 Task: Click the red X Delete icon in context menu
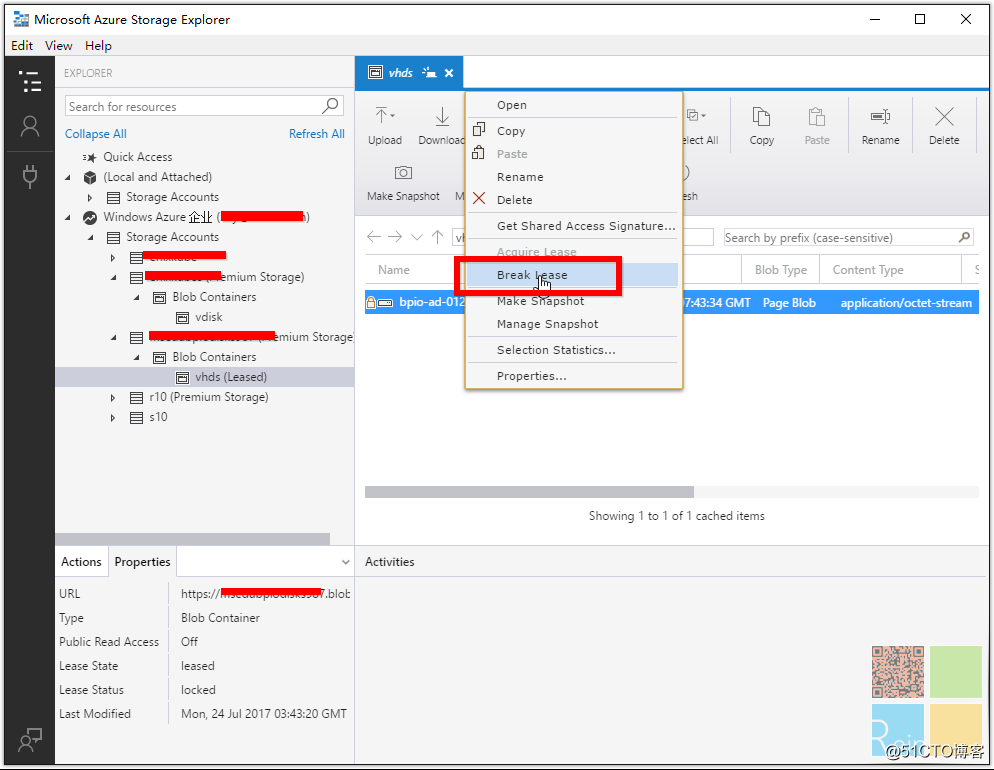[479, 199]
